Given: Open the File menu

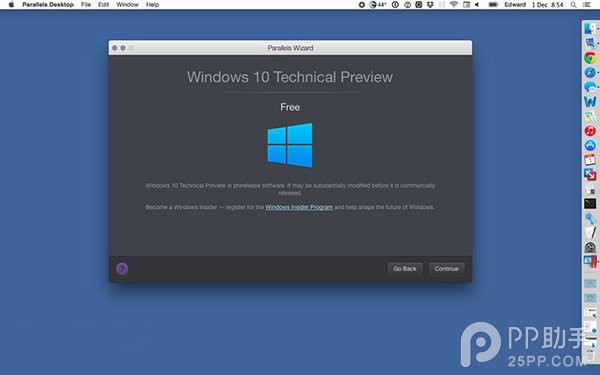Looking at the screenshot, I should (x=86, y=5).
